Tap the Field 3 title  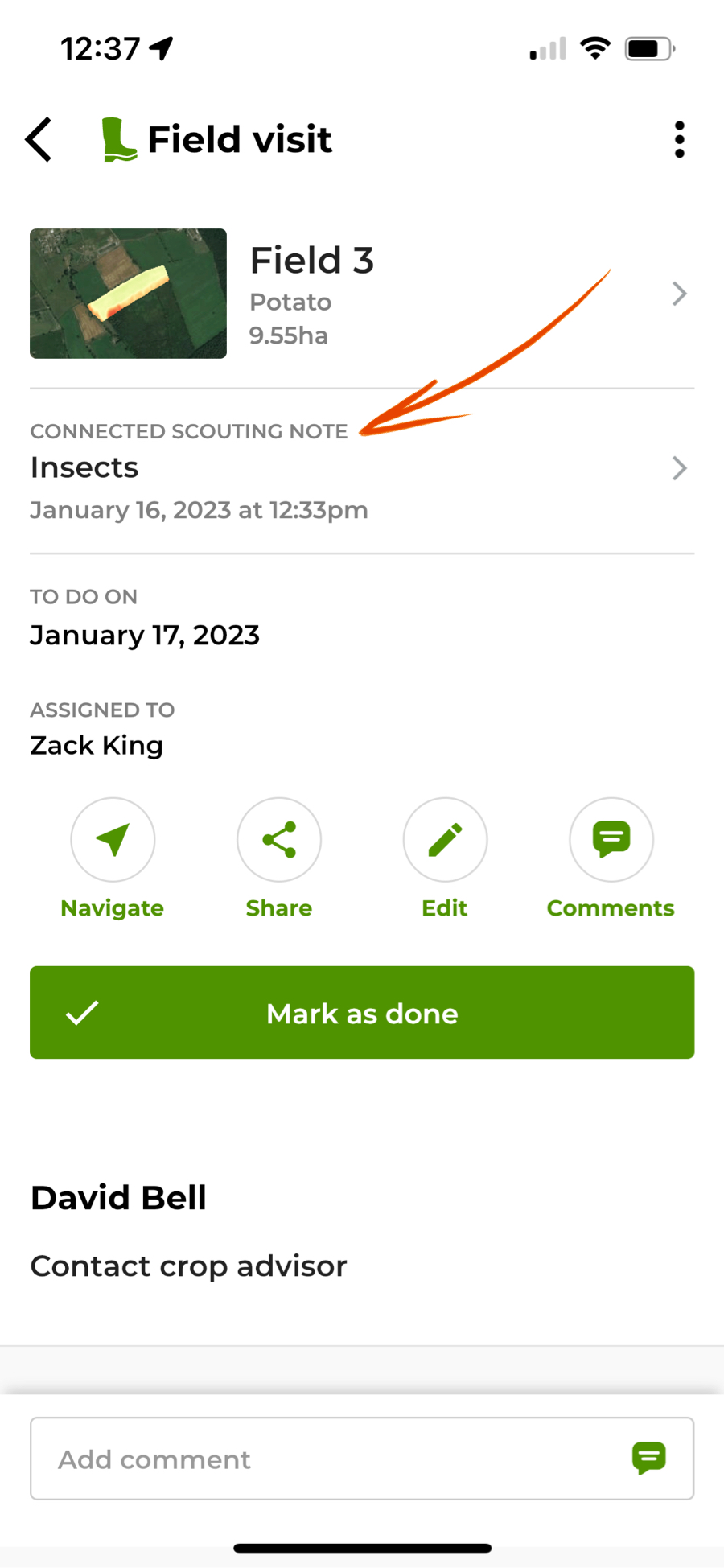(x=312, y=260)
